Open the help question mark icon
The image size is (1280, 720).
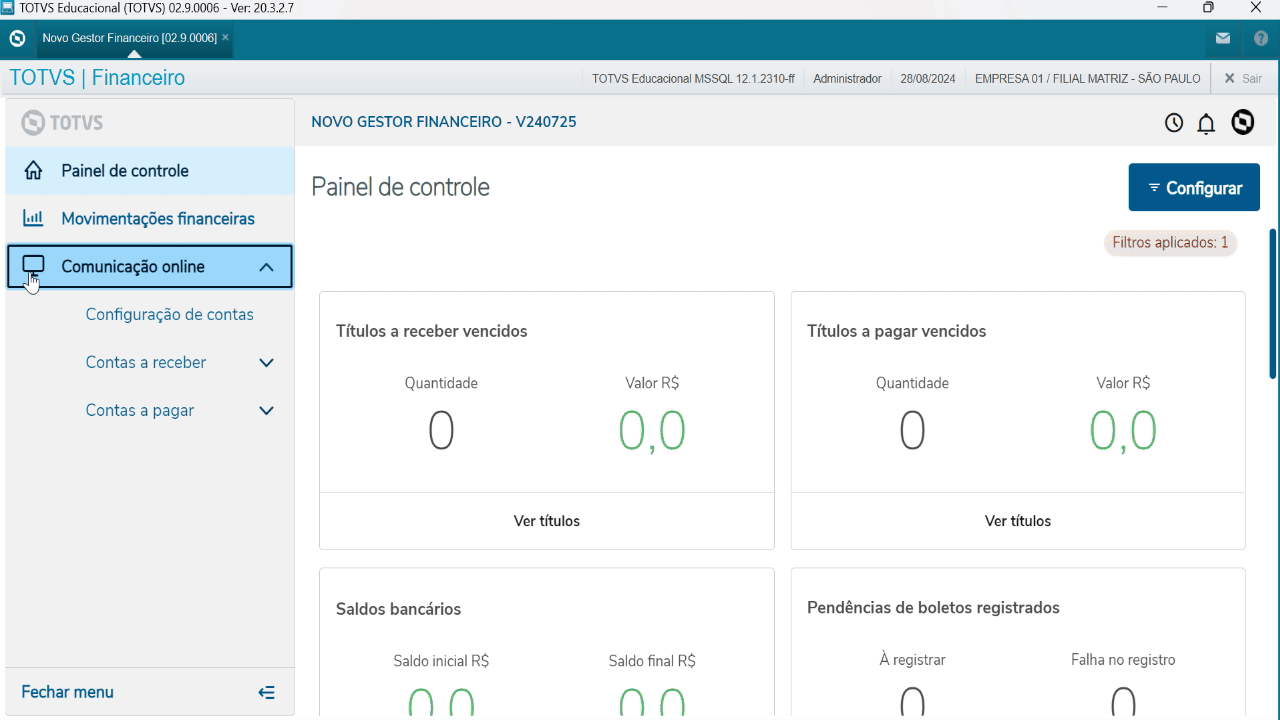[1261, 39]
